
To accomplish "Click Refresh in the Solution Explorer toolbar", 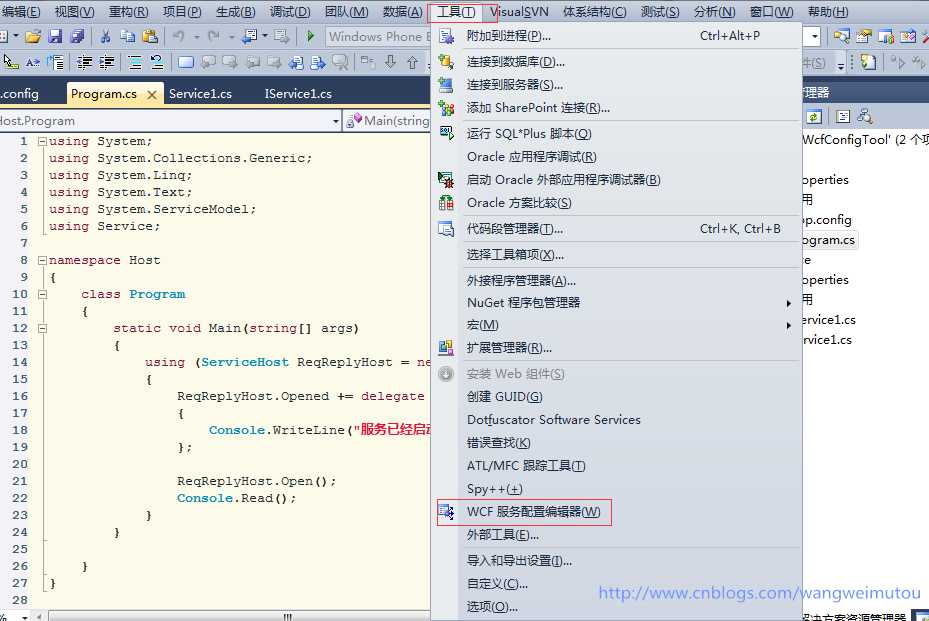I will coord(814,117).
